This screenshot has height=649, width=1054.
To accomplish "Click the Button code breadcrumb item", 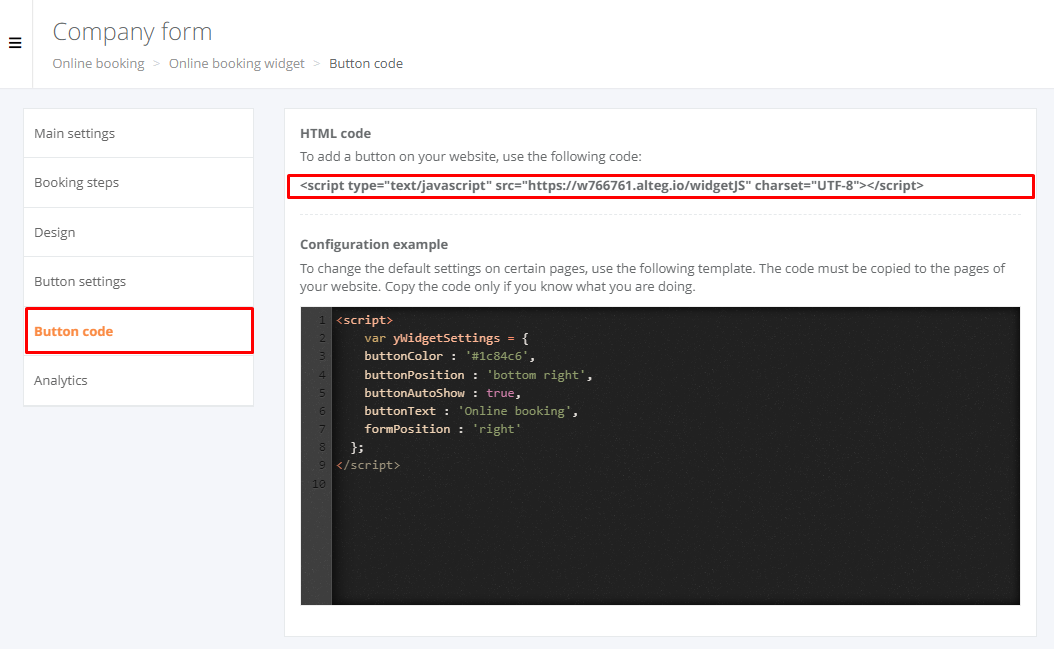I will click(x=365, y=63).
